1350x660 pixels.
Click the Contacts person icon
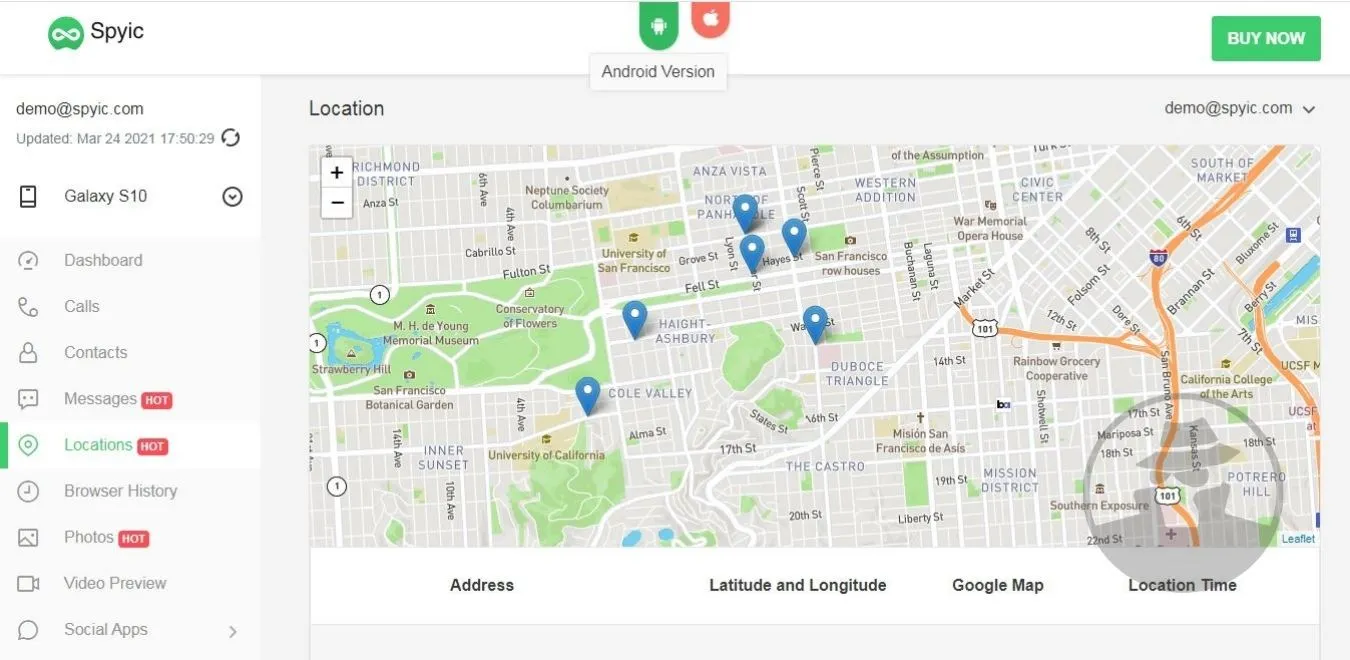tap(28, 353)
